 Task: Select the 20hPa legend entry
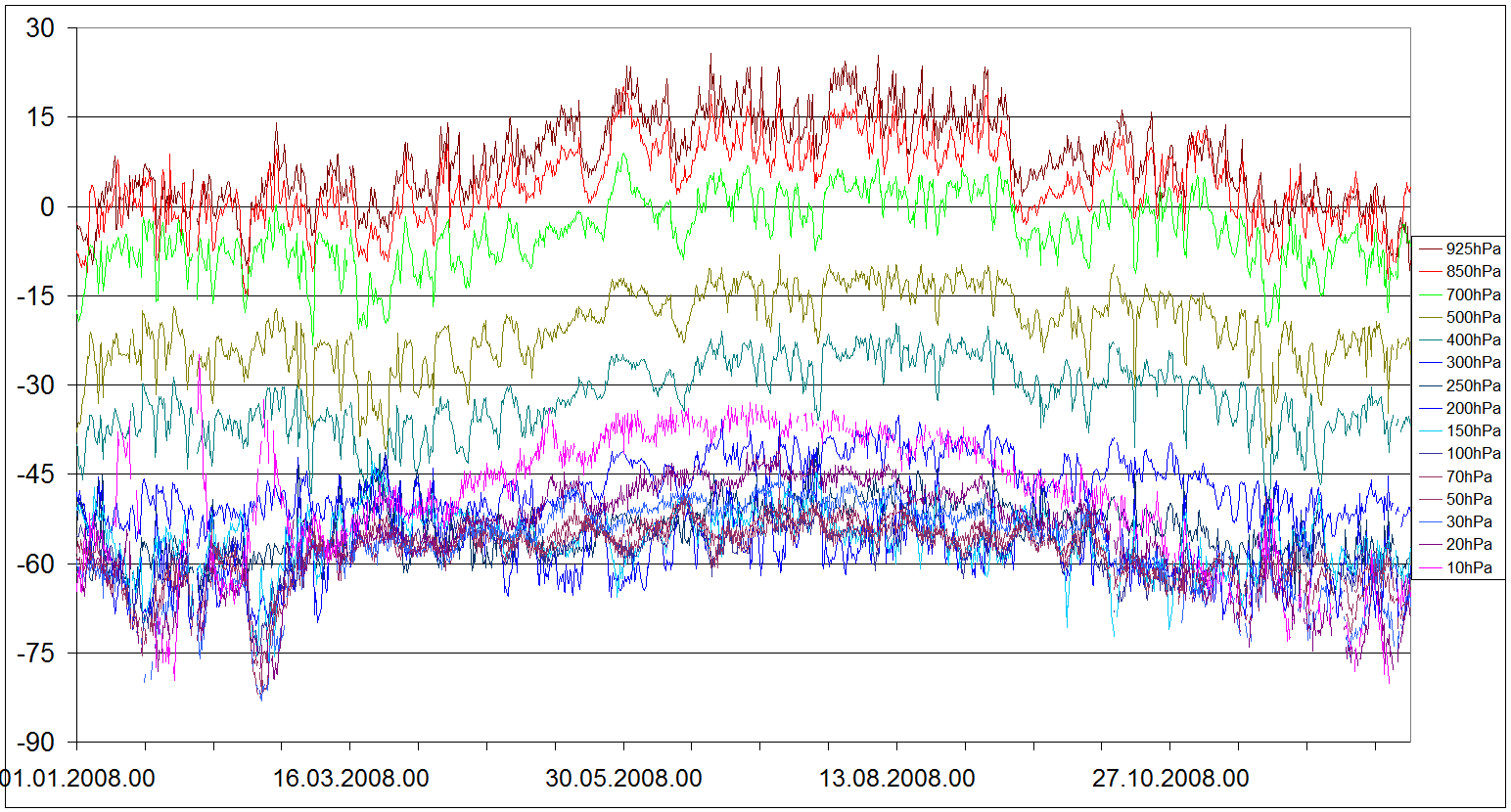point(1469,544)
